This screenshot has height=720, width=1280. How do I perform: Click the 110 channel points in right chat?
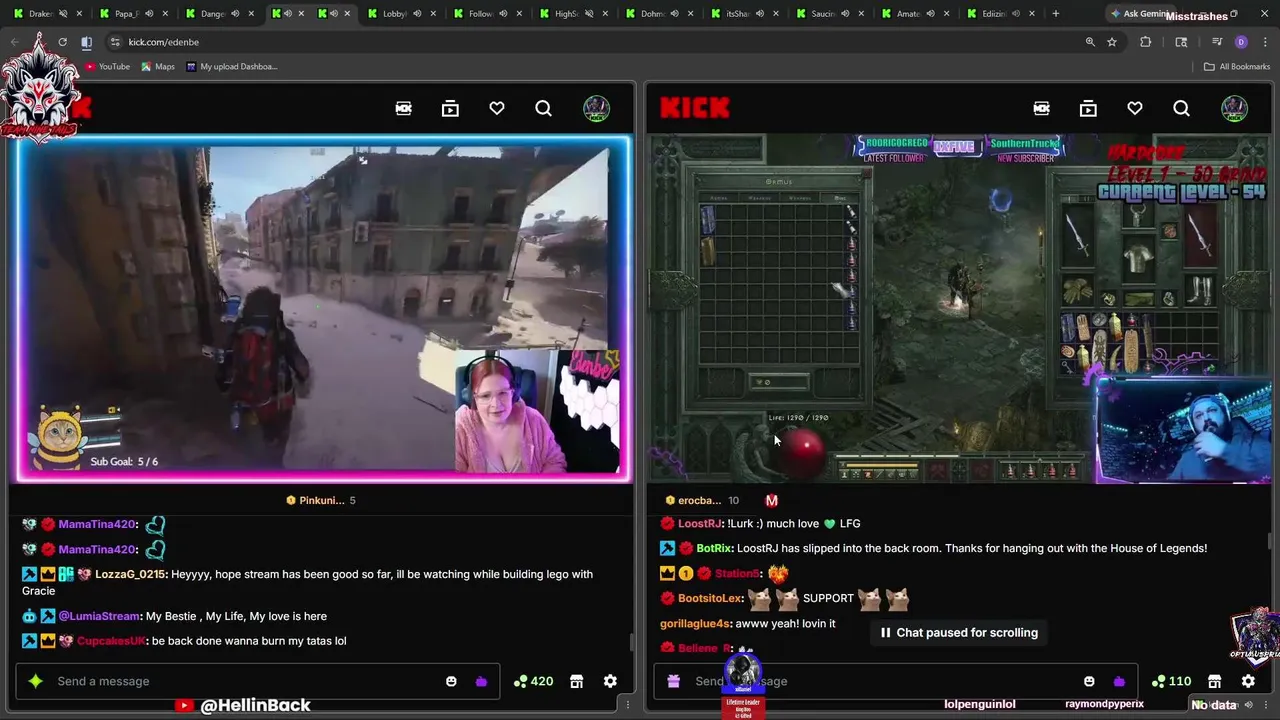click(1171, 681)
